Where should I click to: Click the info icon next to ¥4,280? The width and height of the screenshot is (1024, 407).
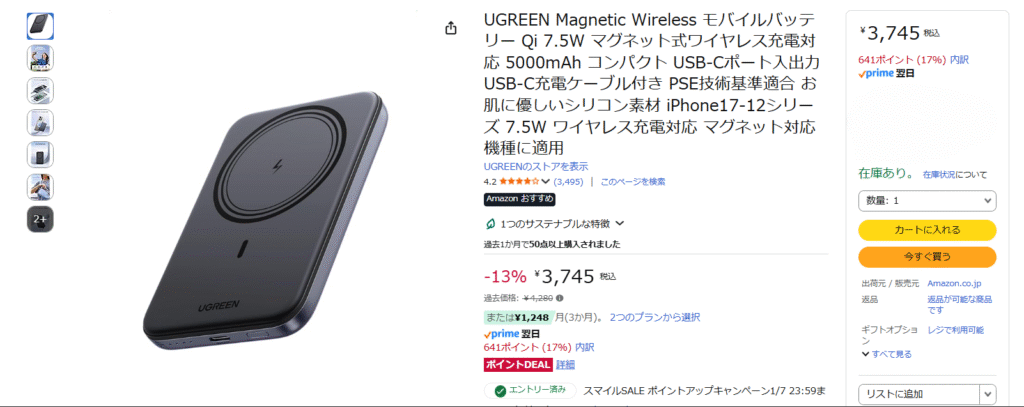tap(560, 298)
